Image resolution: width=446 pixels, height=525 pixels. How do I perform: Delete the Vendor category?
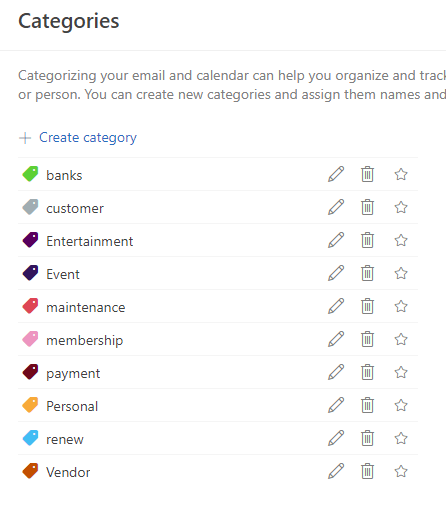pyautogui.click(x=367, y=471)
